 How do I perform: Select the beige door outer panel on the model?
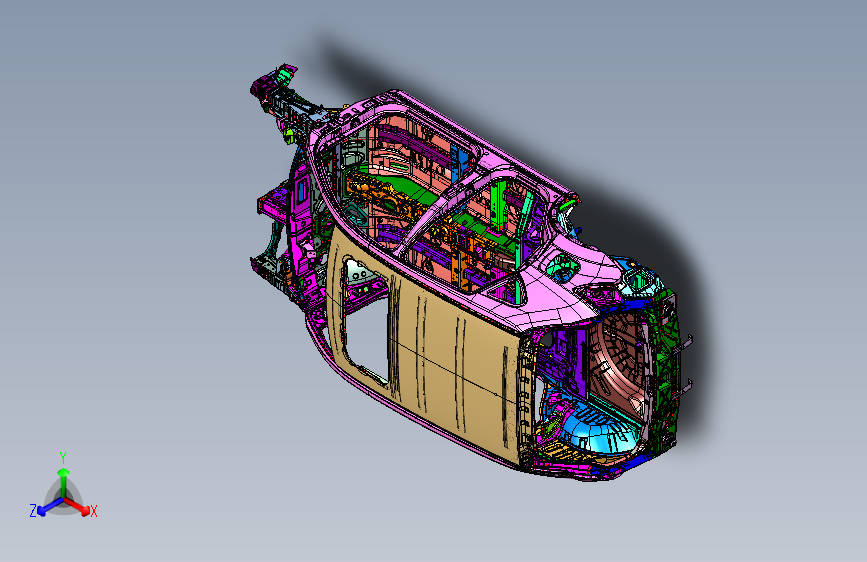pos(442,354)
